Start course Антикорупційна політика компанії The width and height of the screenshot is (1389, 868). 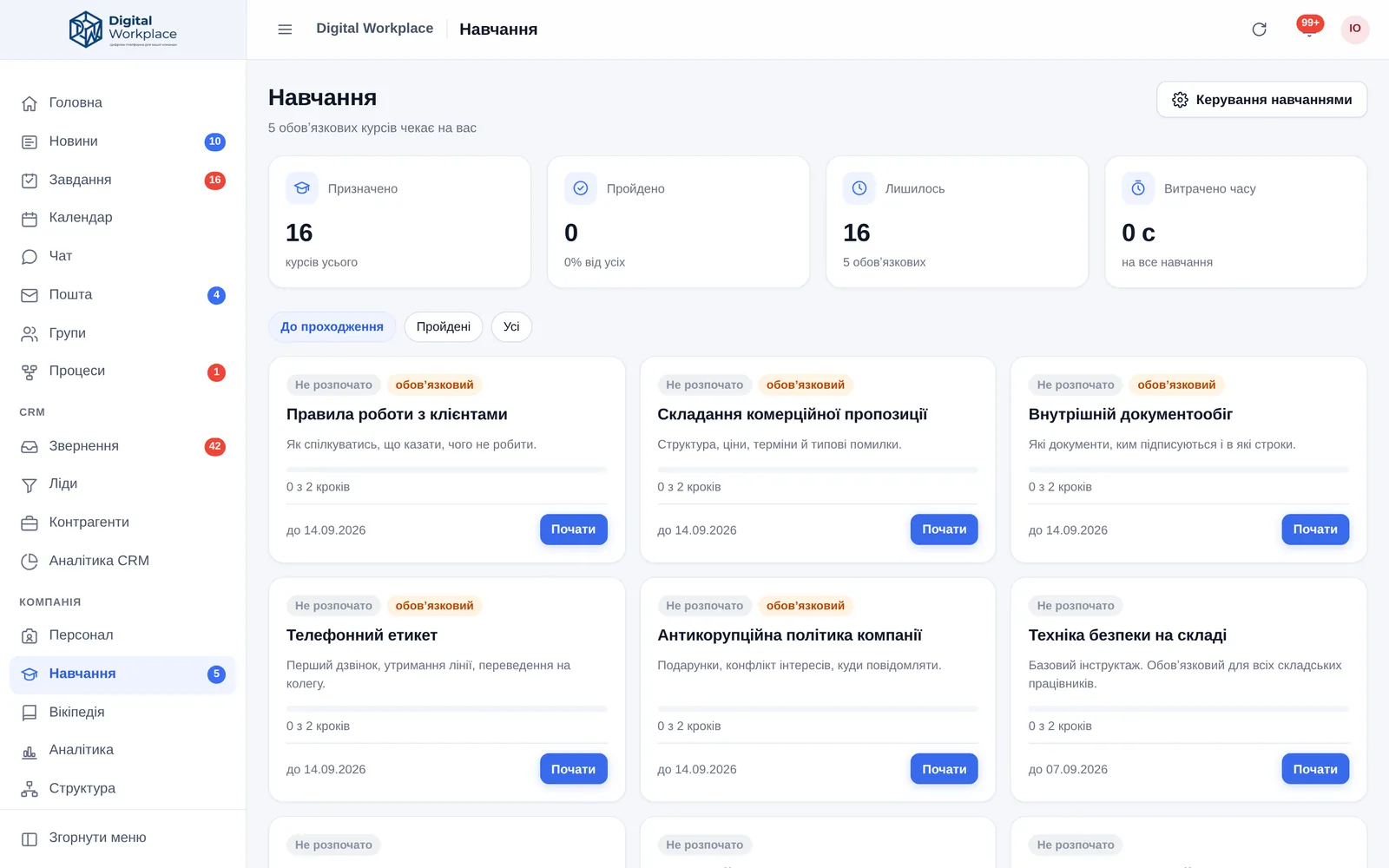tap(944, 769)
